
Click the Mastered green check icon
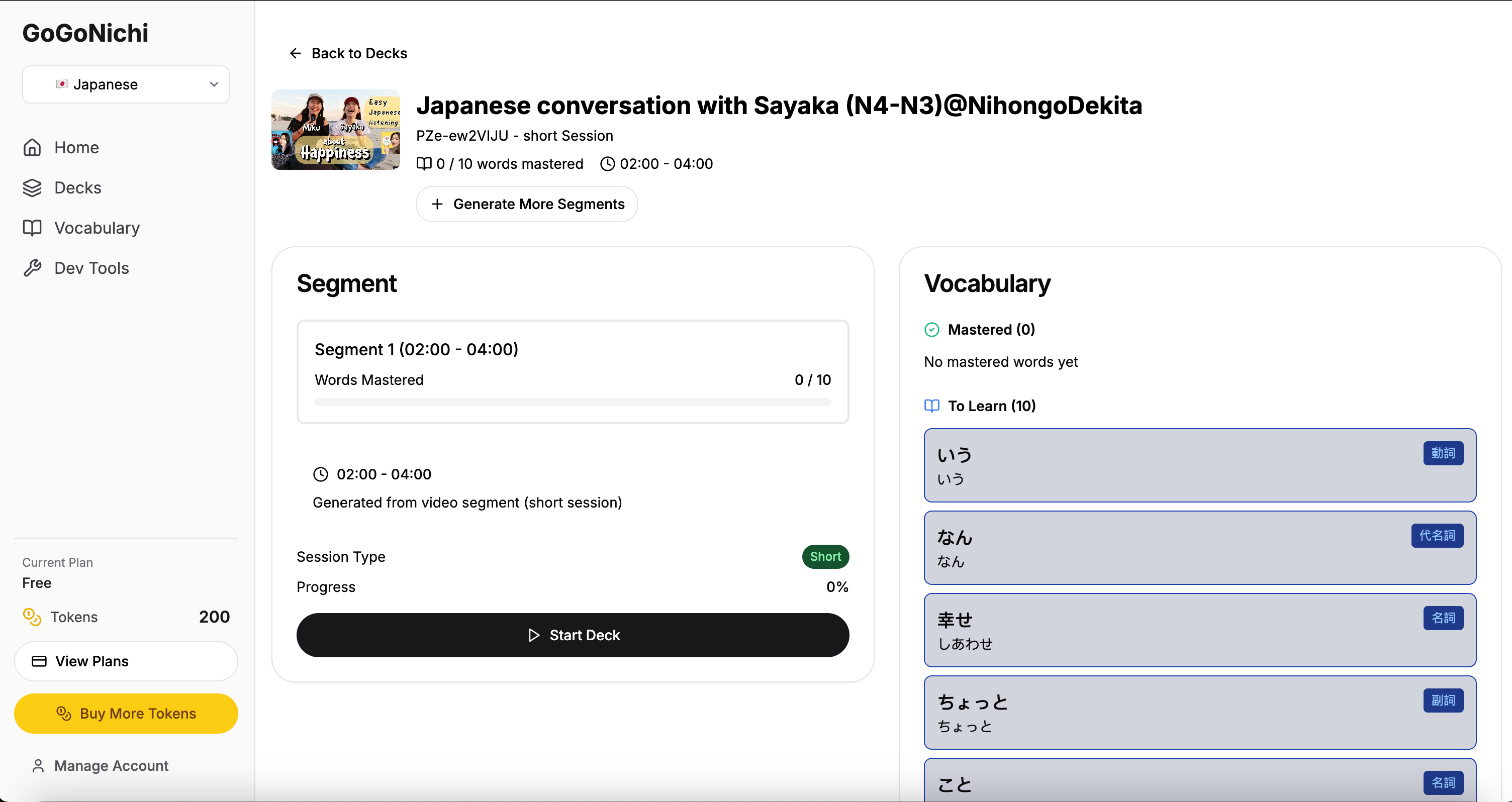click(931, 330)
